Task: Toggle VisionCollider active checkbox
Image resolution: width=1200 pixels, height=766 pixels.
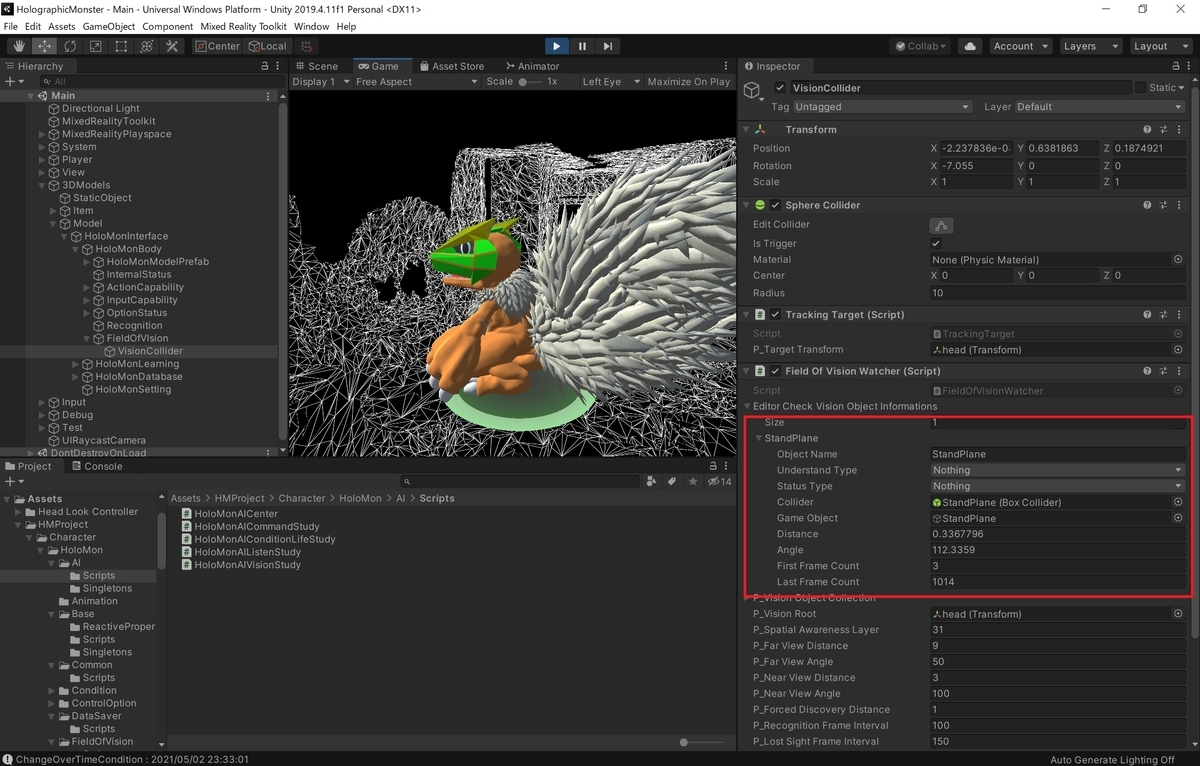Action: [x=780, y=88]
